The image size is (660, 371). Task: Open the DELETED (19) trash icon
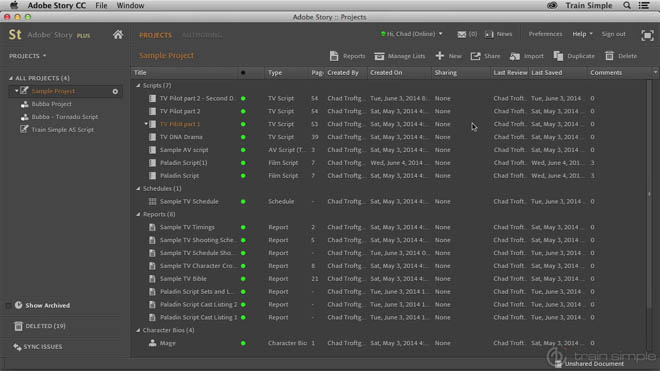coord(18,326)
